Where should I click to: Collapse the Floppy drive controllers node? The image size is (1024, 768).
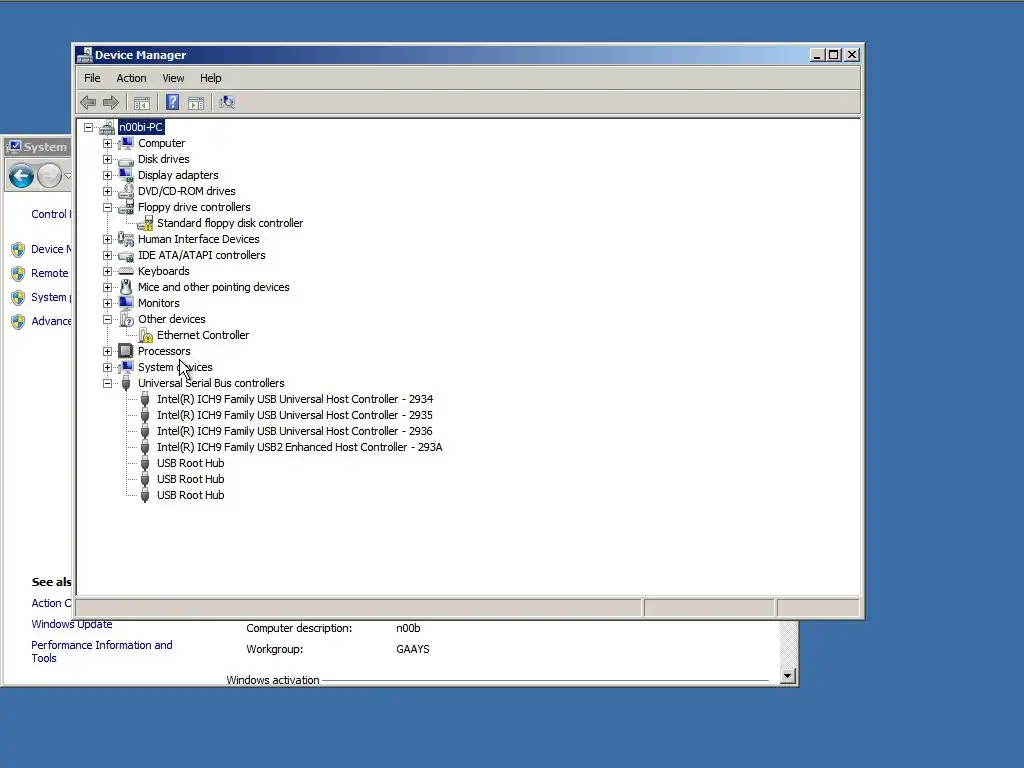point(107,207)
